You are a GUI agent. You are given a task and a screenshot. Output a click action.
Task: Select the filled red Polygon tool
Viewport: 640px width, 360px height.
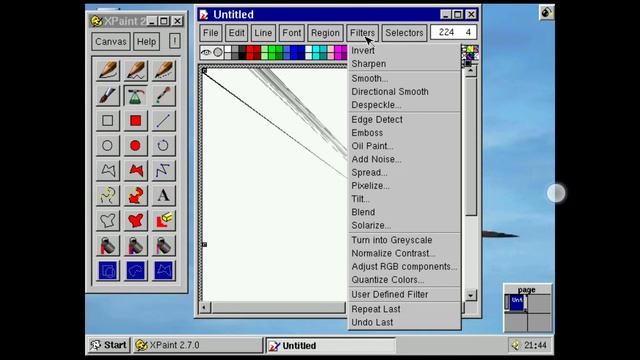point(136,170)
